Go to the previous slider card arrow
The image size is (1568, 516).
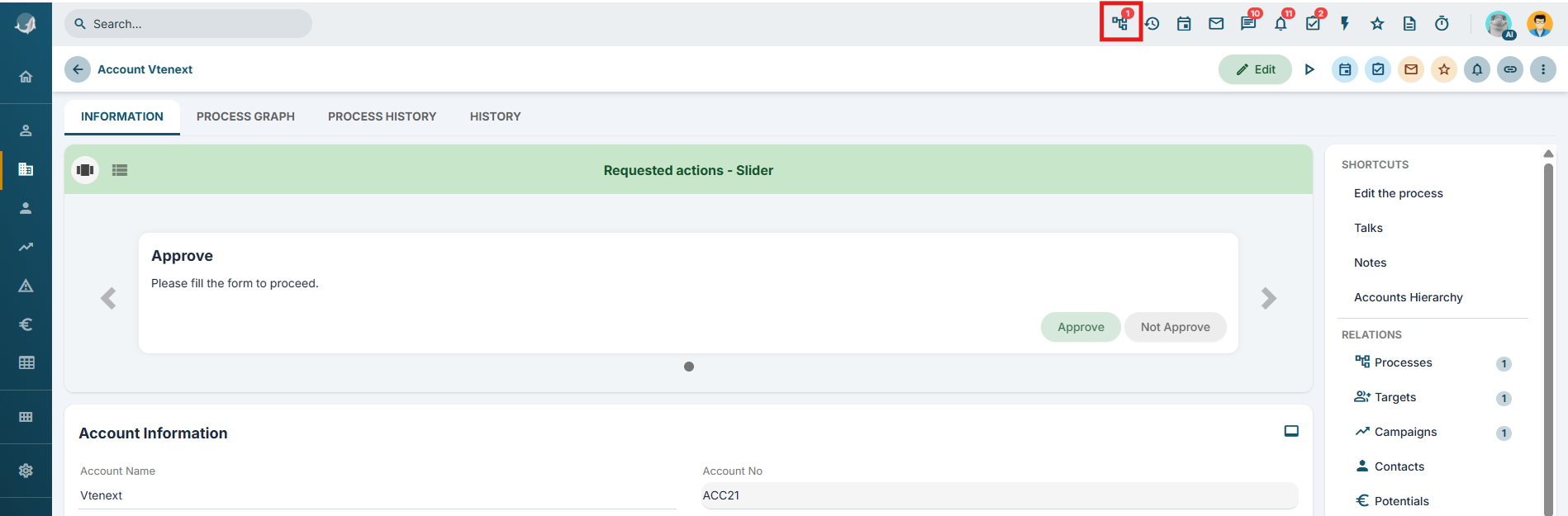tap(108, 298)
